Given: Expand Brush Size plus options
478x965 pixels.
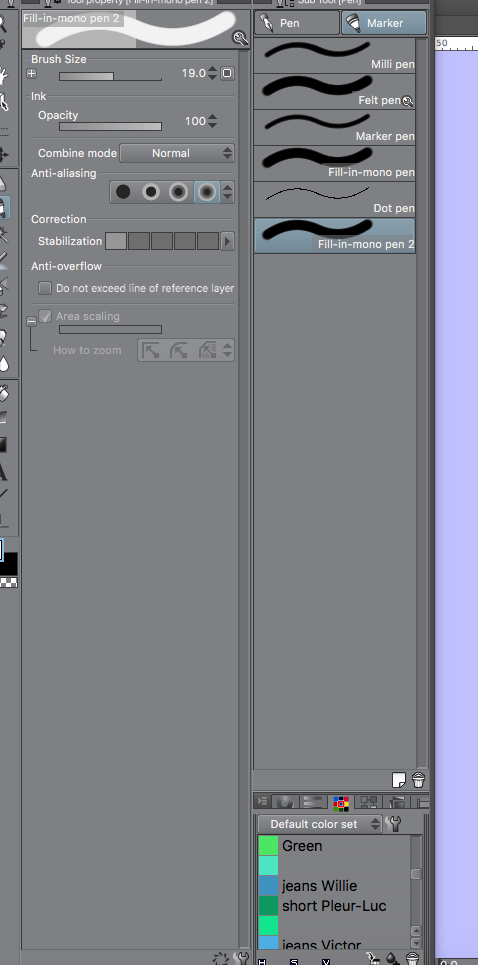Looking at the screenshot, I should (32, 73).
